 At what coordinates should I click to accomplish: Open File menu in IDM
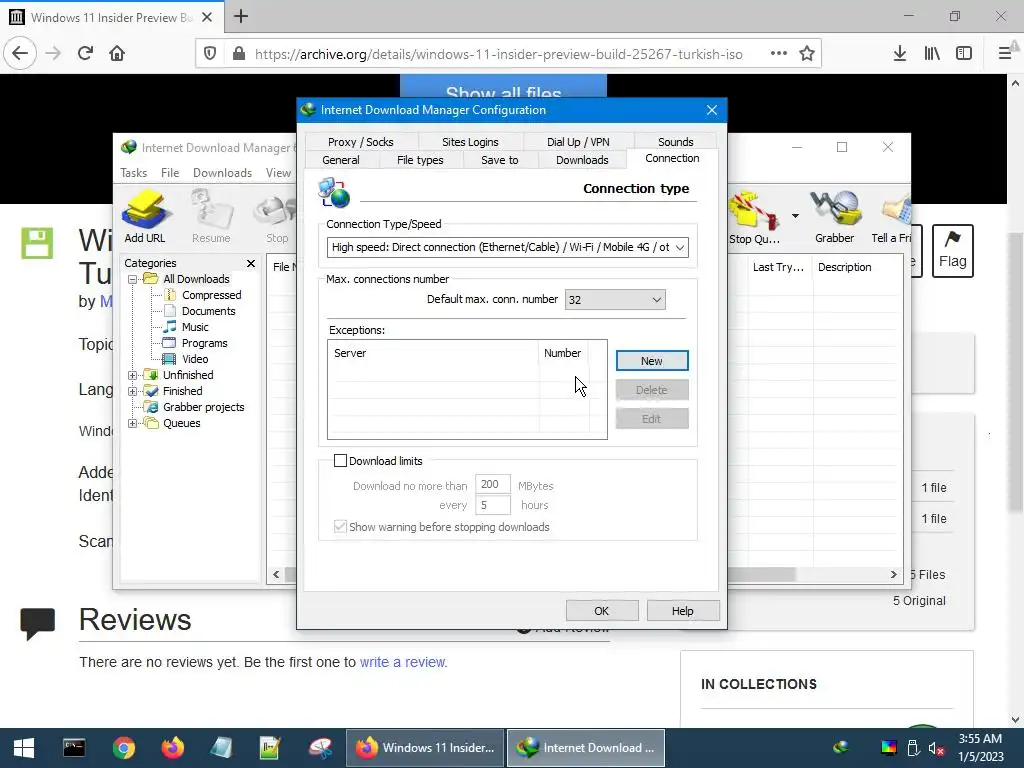[x=170, y=173]
